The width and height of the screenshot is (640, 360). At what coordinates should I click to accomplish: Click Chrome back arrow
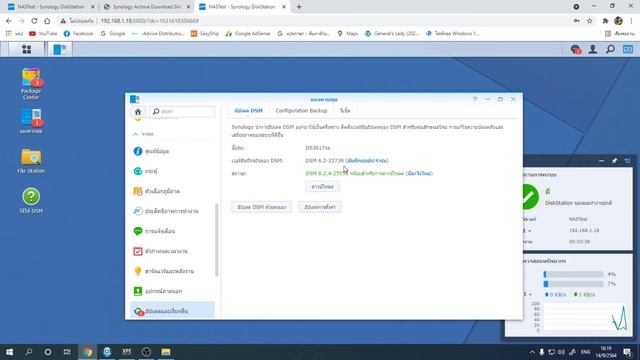pyautogui.click(x=9, y=21)
